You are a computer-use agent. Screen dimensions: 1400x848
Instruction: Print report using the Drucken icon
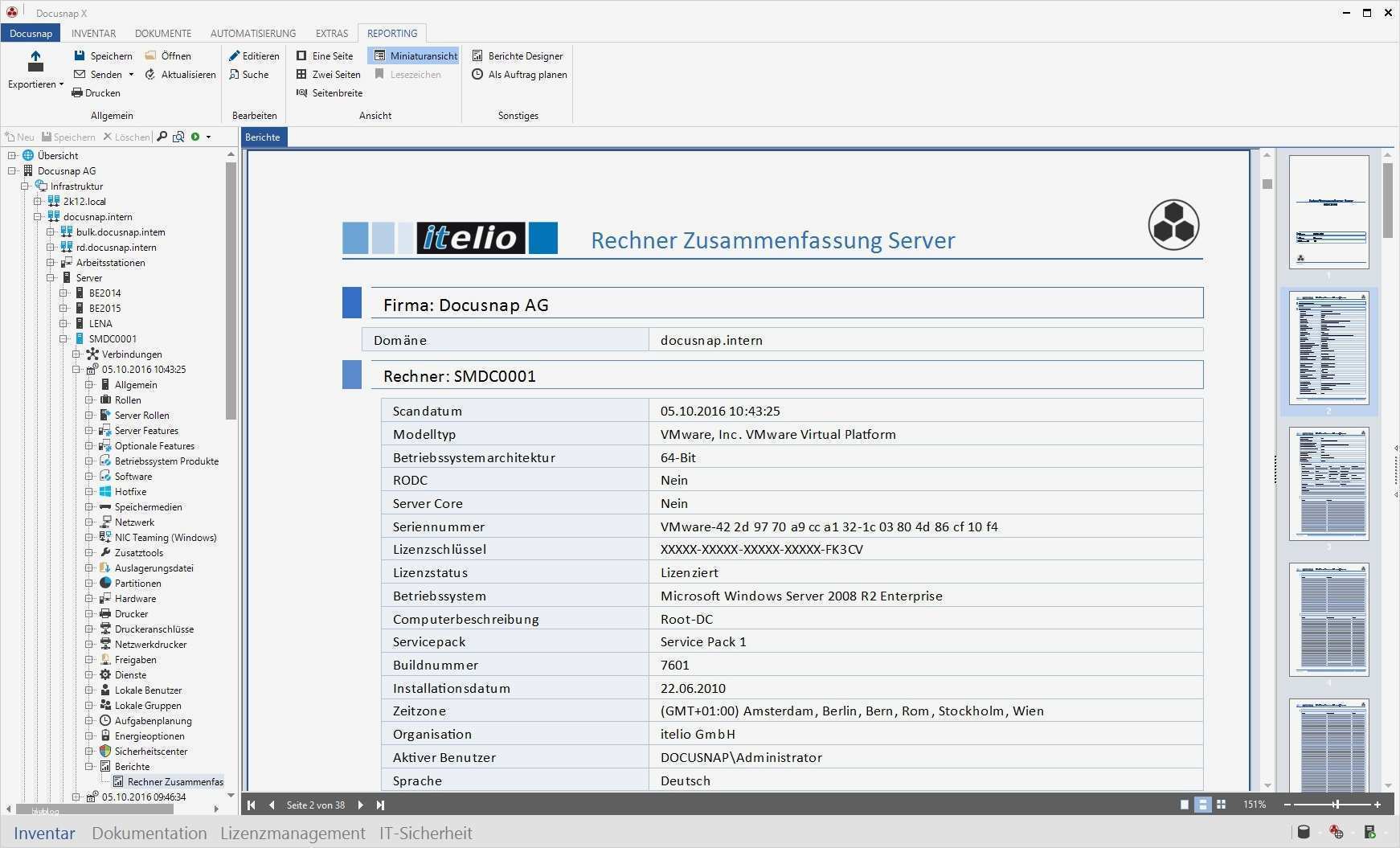pyautogui.click(x=77, y=92)
